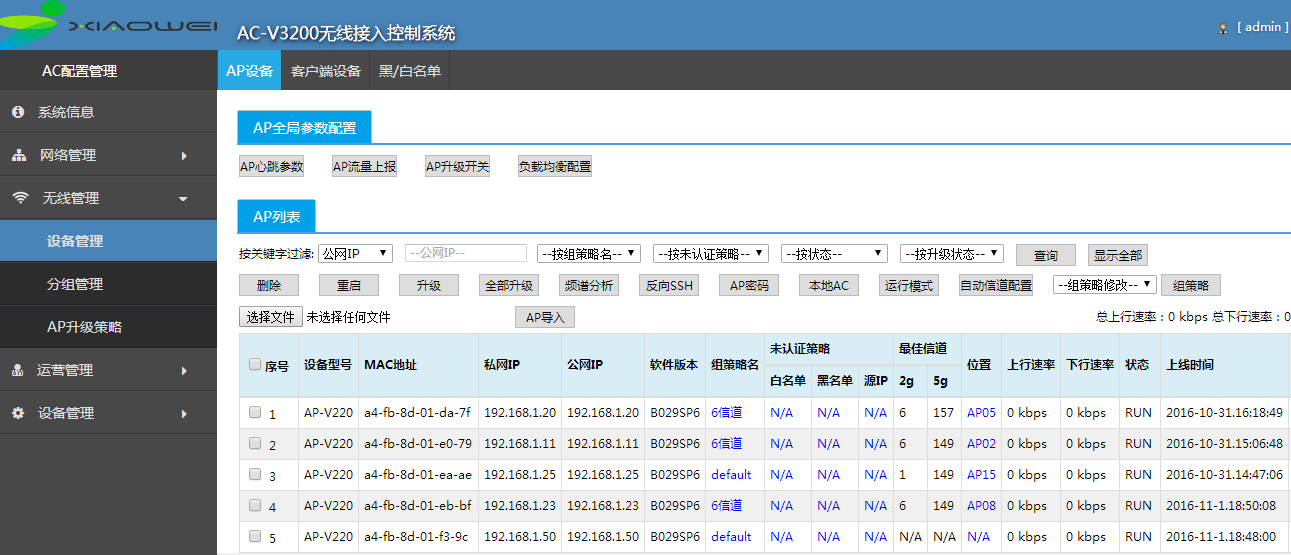This screenshot has width=1291, height=555.
Task: Click the 升级 button
Action: 429,285
